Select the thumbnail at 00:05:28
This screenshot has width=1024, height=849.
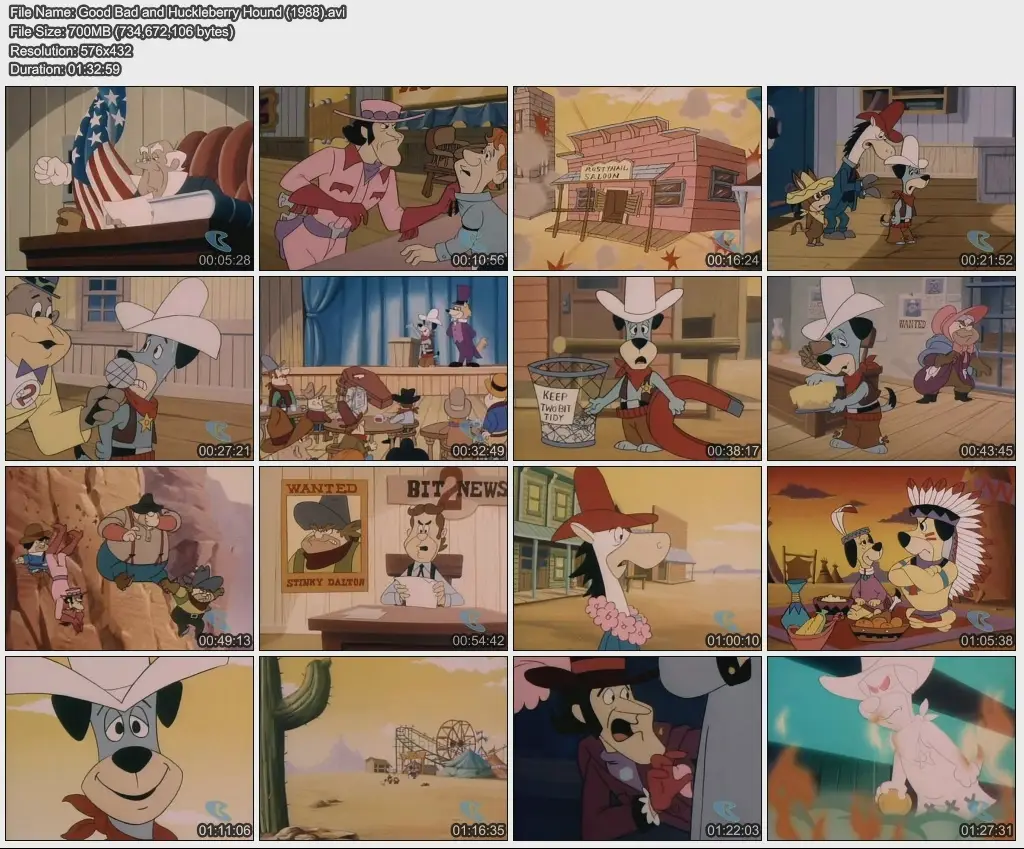point(129,178)
